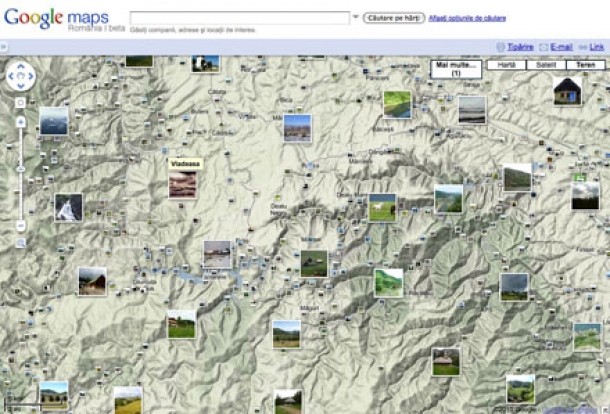This screenshot has width=610, height=414.
Task: Click the magnifier icon below zoom slider
Action: [x=21, y=243]
